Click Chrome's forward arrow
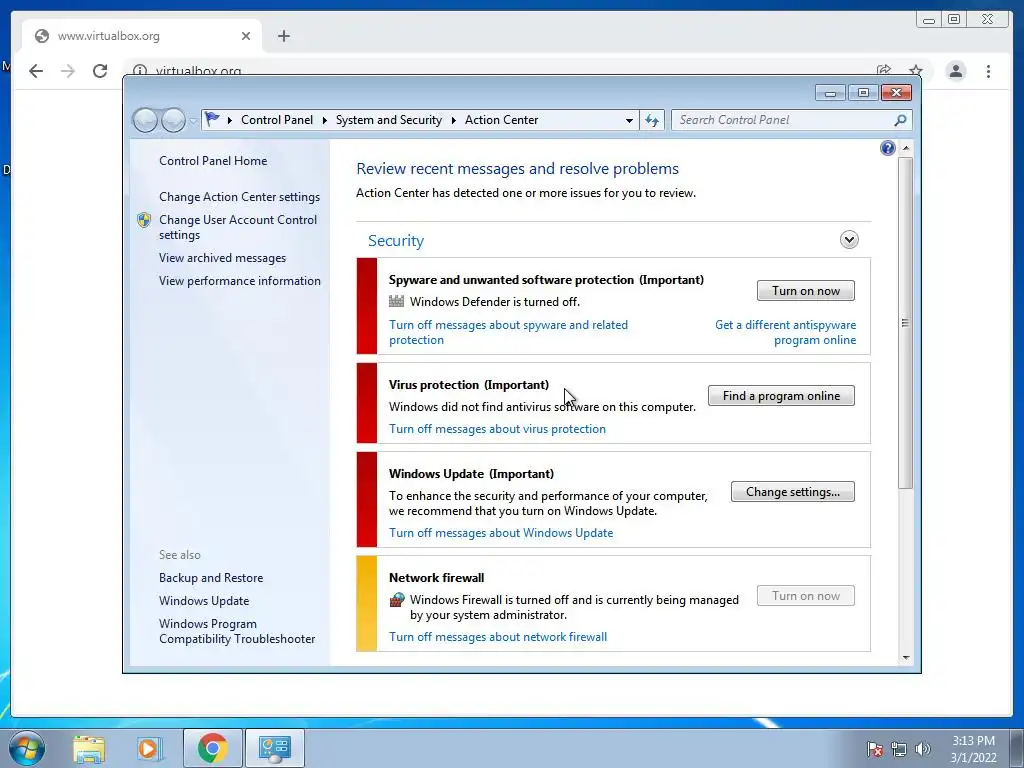 [x=68, y=71]
